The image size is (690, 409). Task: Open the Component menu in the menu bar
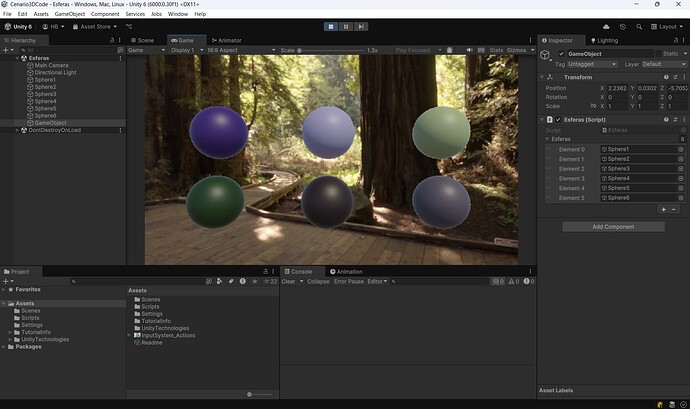(x=105, y=14)
